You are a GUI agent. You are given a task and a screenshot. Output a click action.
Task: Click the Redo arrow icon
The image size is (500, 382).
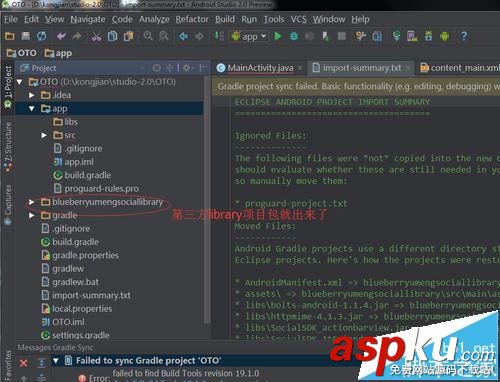(x=77, y=36)
